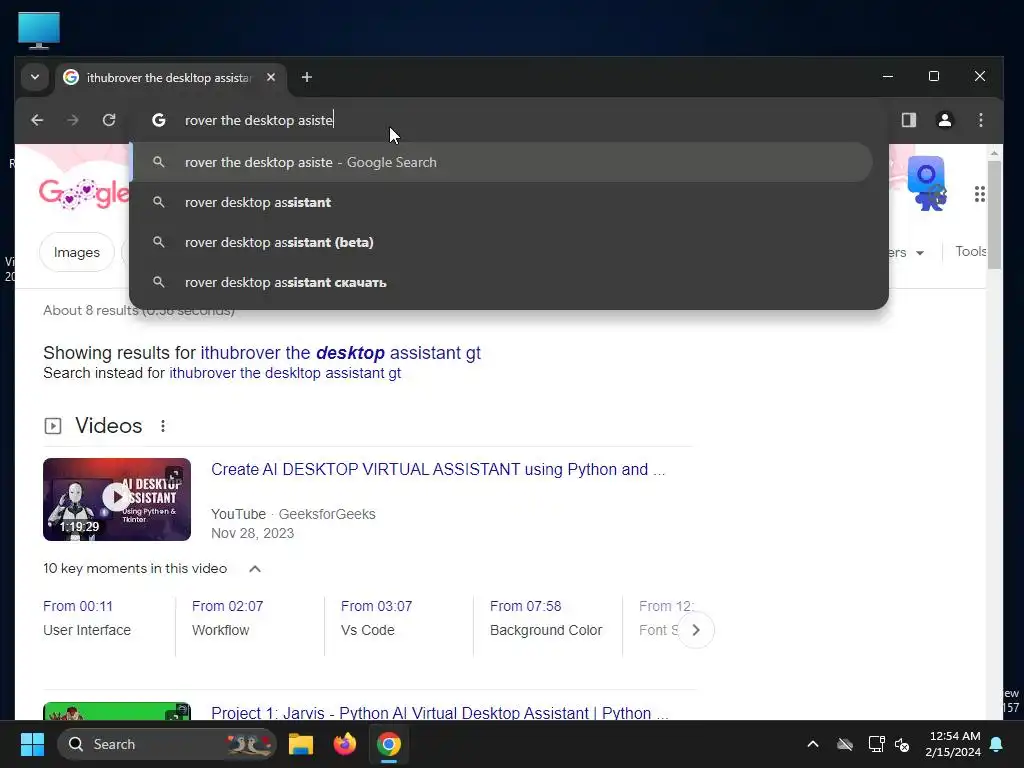Jump to 'From 00:11' User Interface moment

pyautogui.click(x=87, y=618)
